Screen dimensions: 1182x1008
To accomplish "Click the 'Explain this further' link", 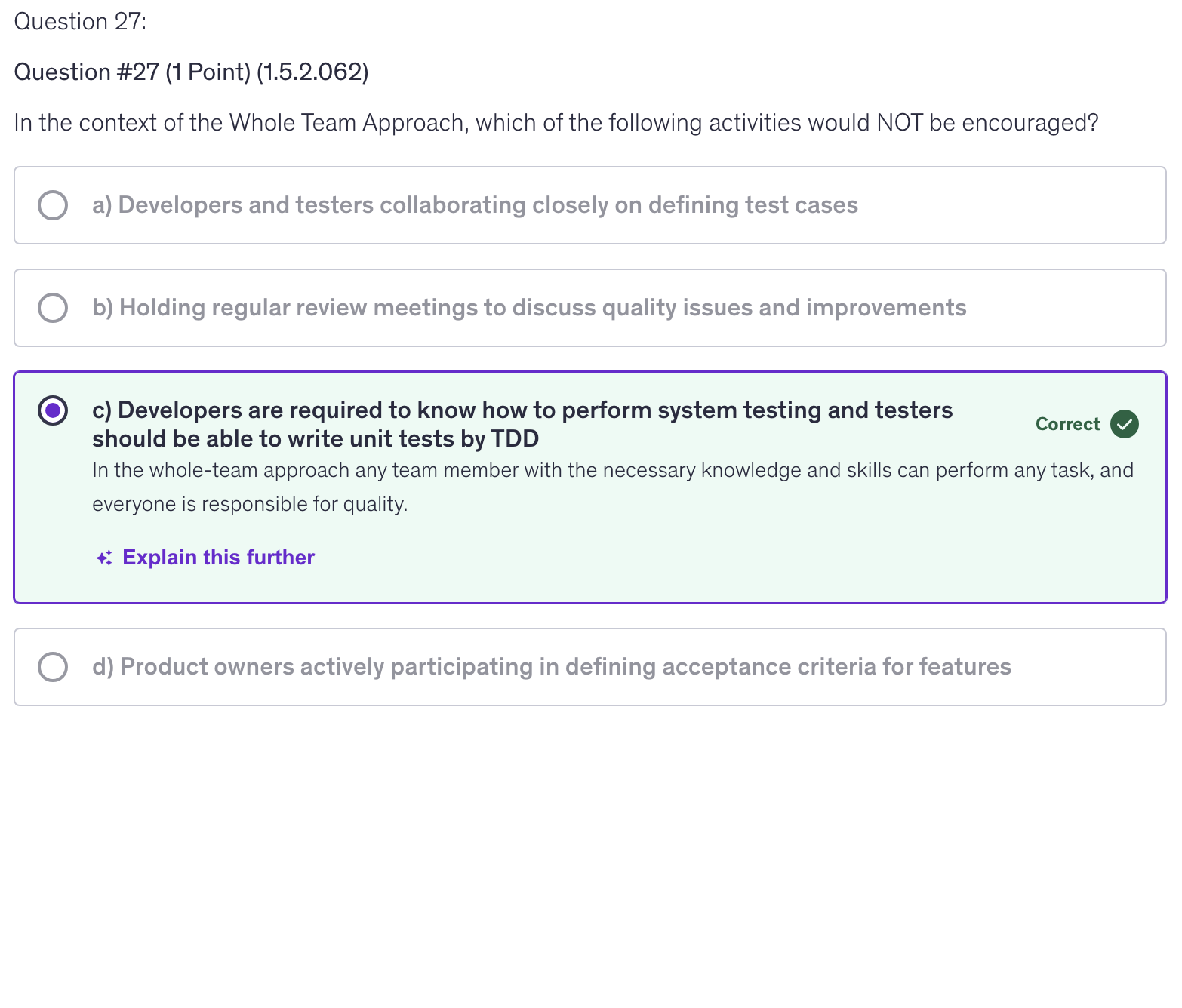I will pos(218,558).
